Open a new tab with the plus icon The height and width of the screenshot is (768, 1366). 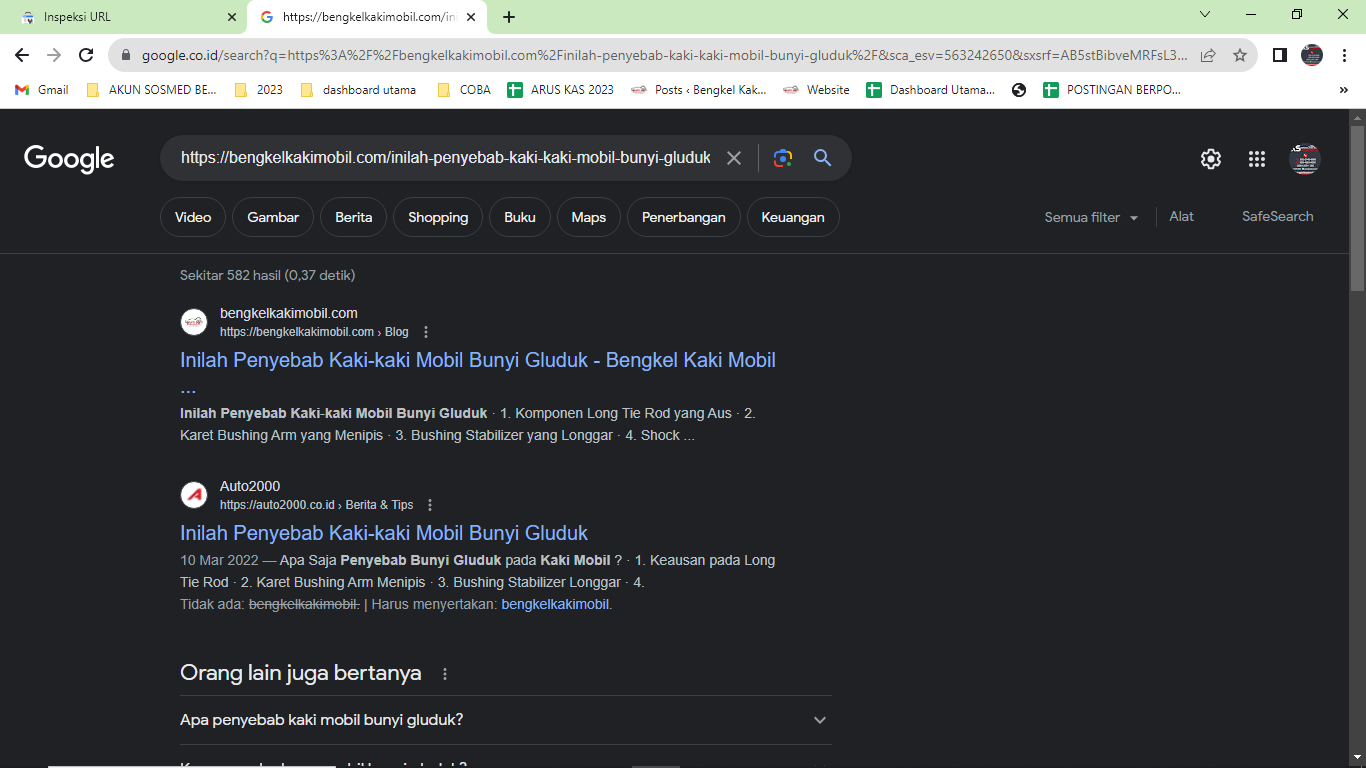click(509, 17)
